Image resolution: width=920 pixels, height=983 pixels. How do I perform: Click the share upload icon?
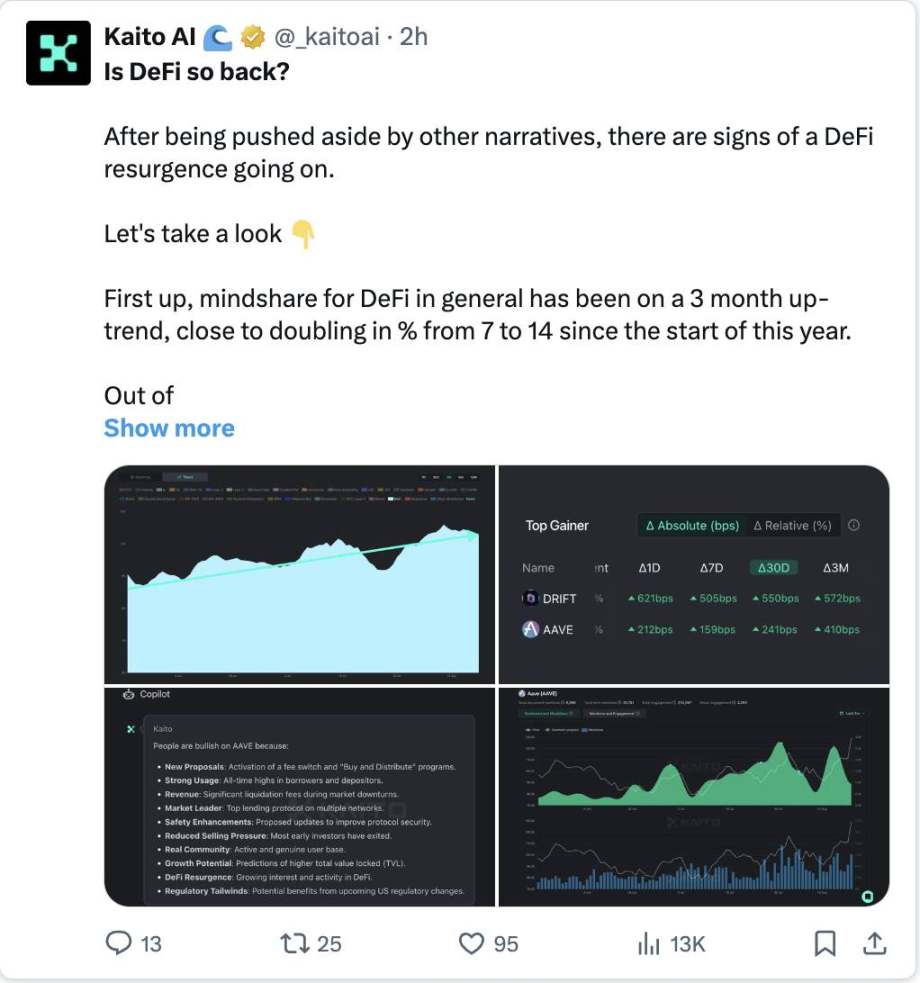click(873, 942)
